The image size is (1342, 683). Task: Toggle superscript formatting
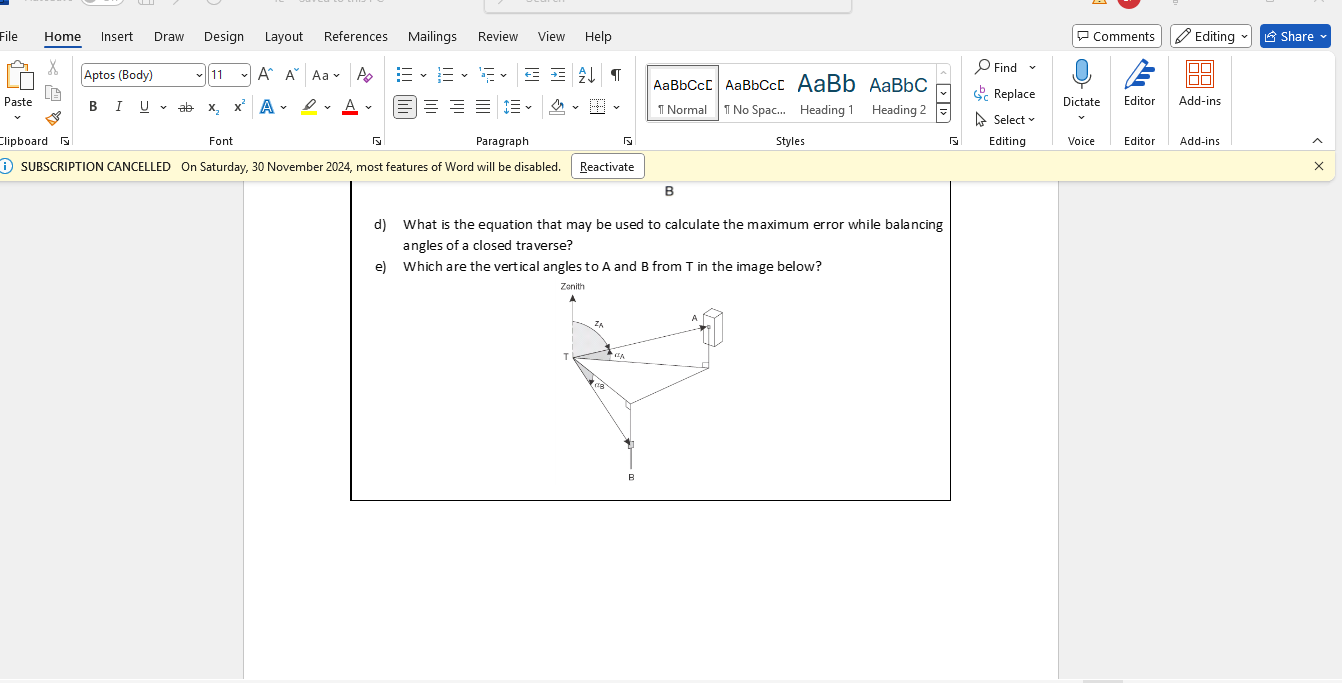coord(237,107)
